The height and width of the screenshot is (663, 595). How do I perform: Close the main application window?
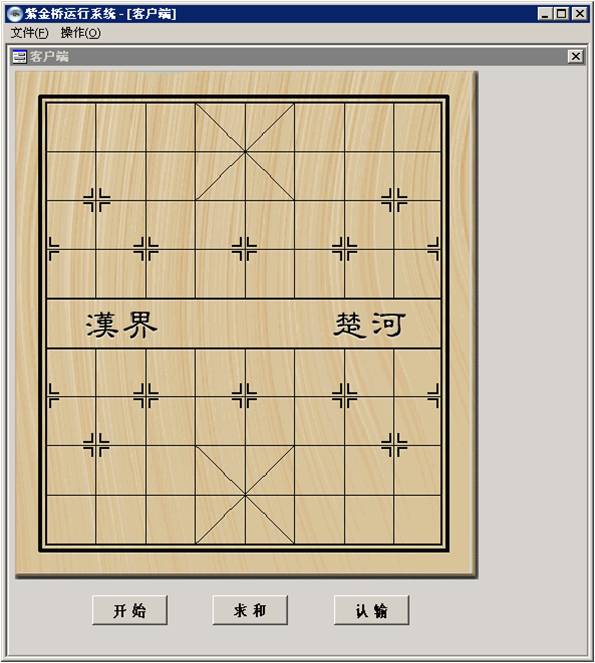[580, 14]
